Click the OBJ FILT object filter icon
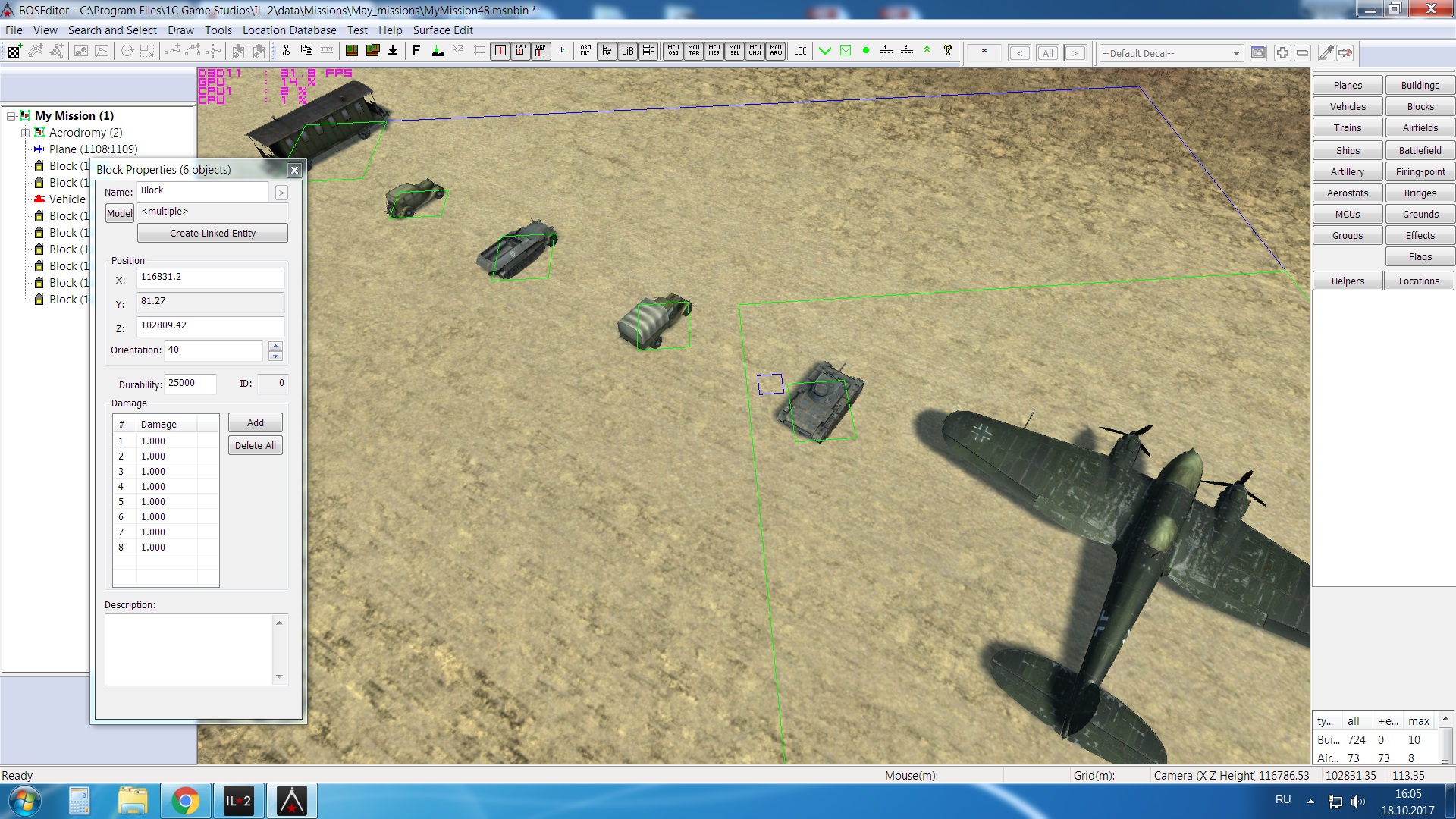This screenshot has width=1456, height=819. (585, 51)
